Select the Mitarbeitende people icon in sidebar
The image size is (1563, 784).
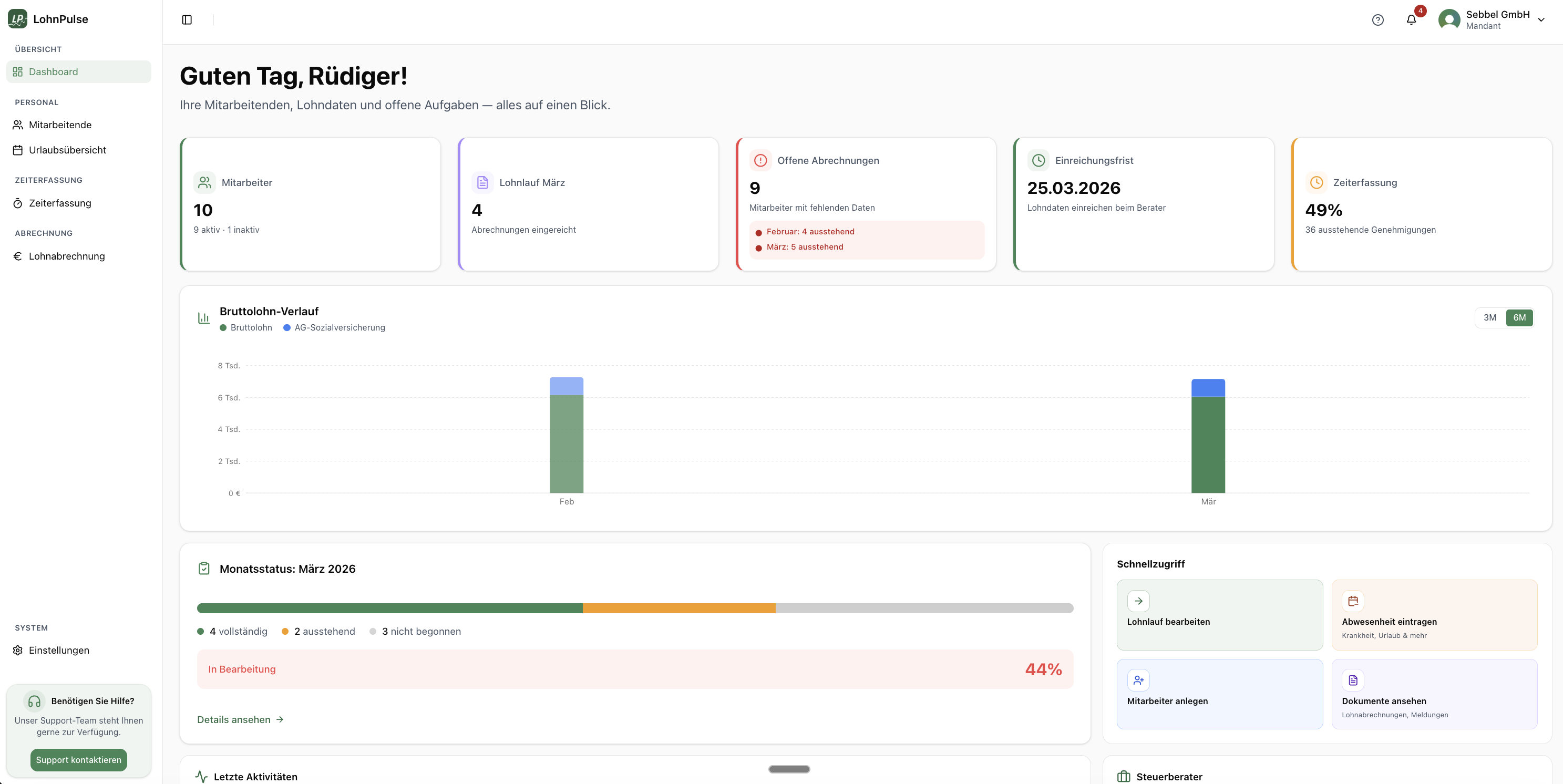pyautogui.click(x=18, y=125)
